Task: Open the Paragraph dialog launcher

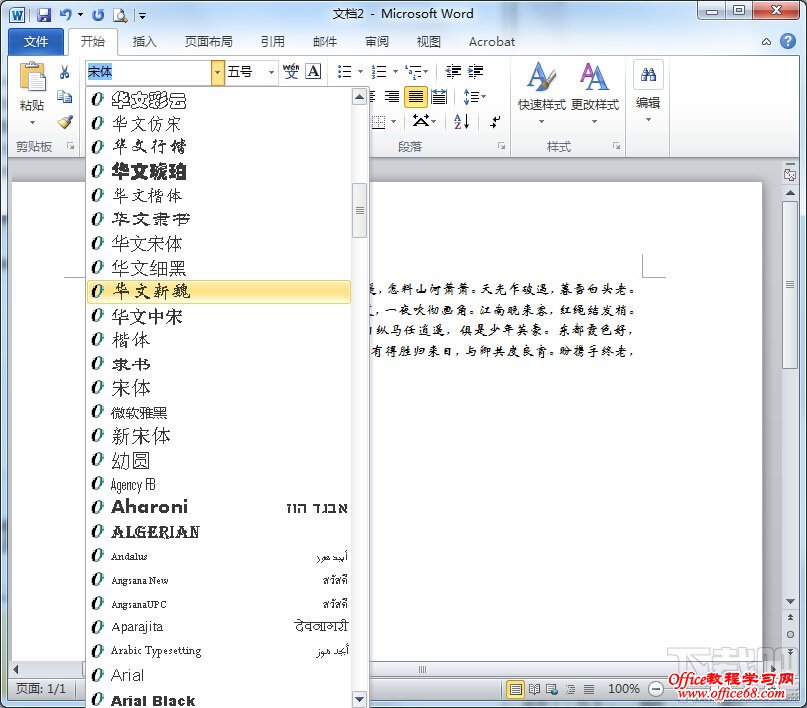Action: [x=501, y=147]
